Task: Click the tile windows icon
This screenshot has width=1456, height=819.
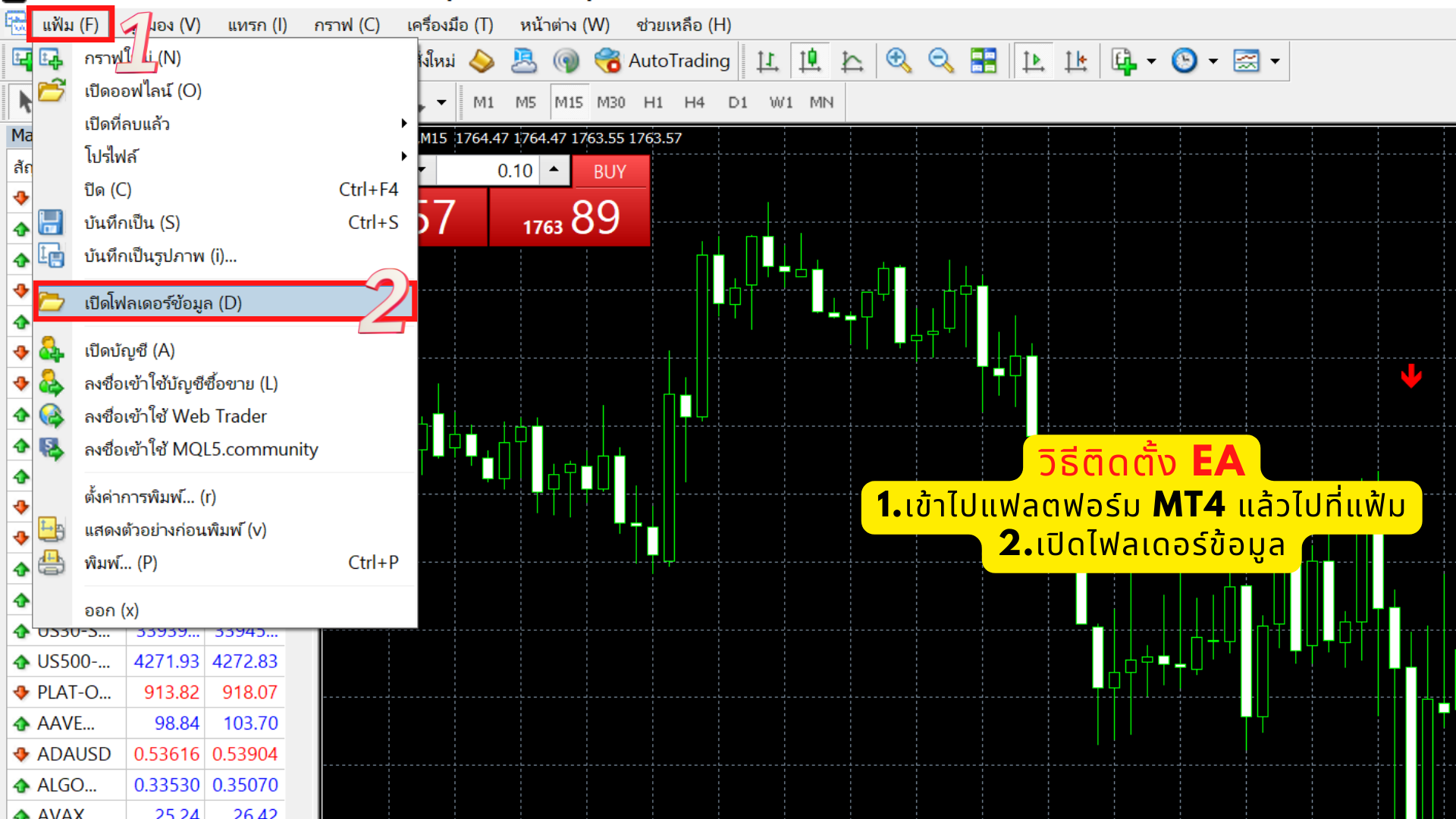Action: pyautogui.click(x=984, y=61)
